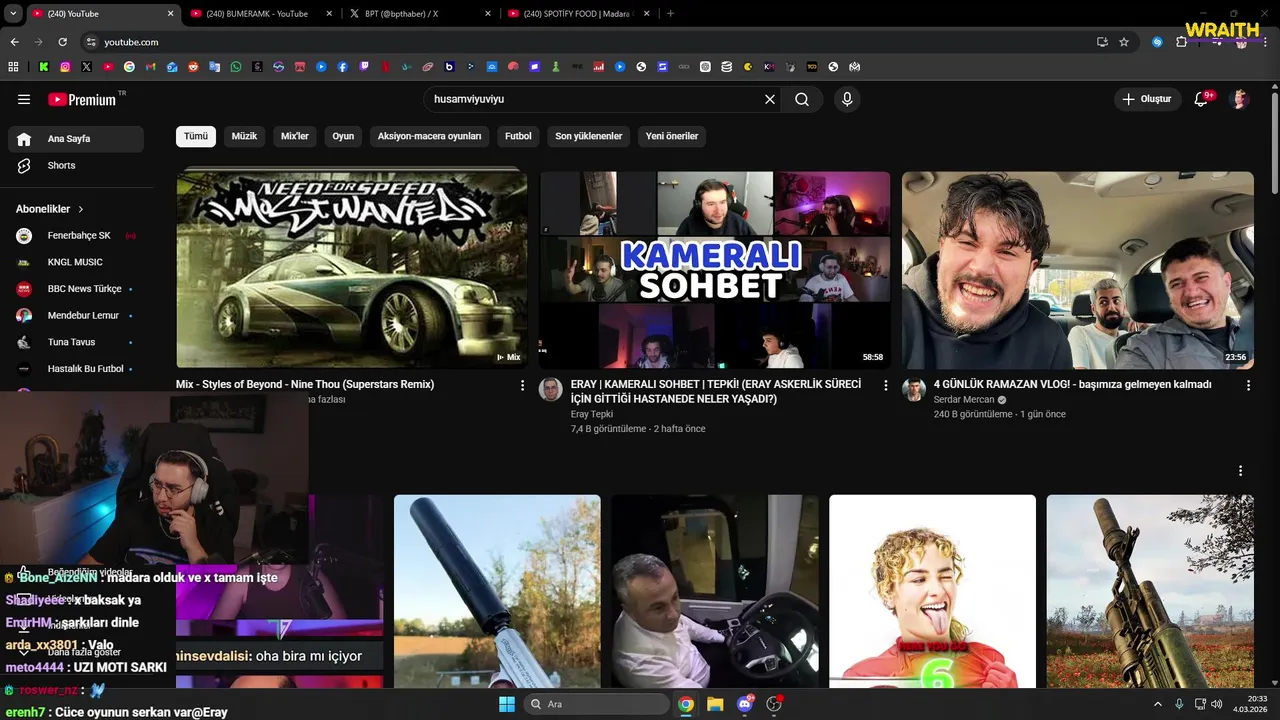Open more options for Eray Kameralı Sohbet video
1280x720 pixels.
point(885,385)
